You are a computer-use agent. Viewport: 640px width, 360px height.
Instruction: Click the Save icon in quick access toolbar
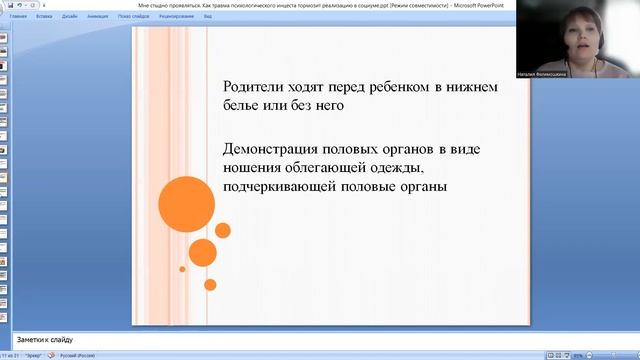(x=11, y=5)
